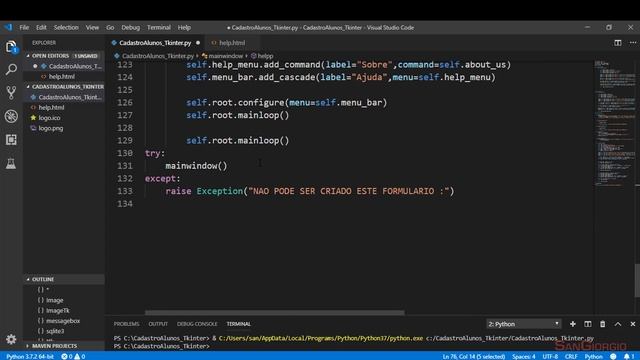
Task: Click the notifications bell in status bar
Action: pyautogui.click(x=629, y=356)
